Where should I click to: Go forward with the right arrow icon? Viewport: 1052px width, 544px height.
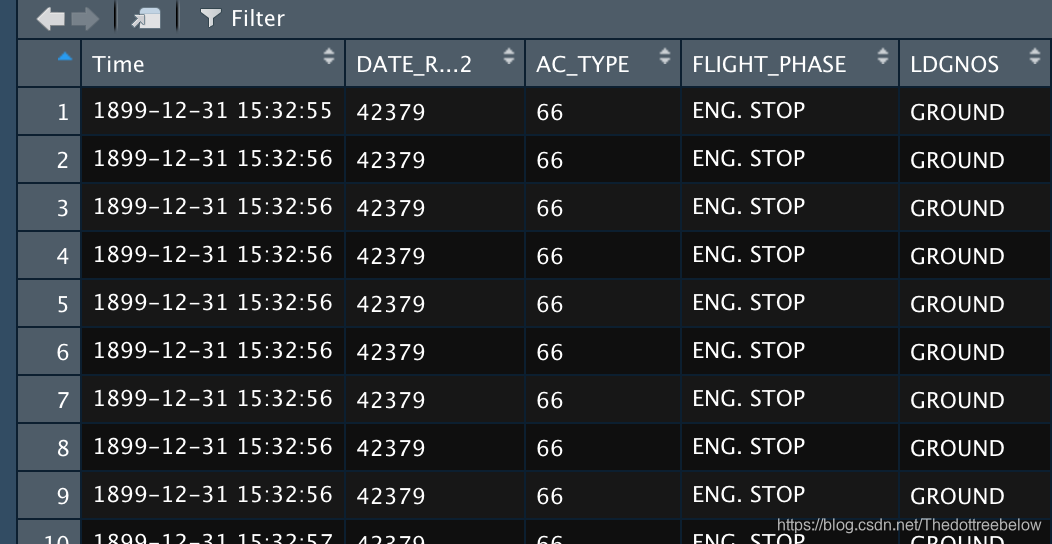click(85, 18)
